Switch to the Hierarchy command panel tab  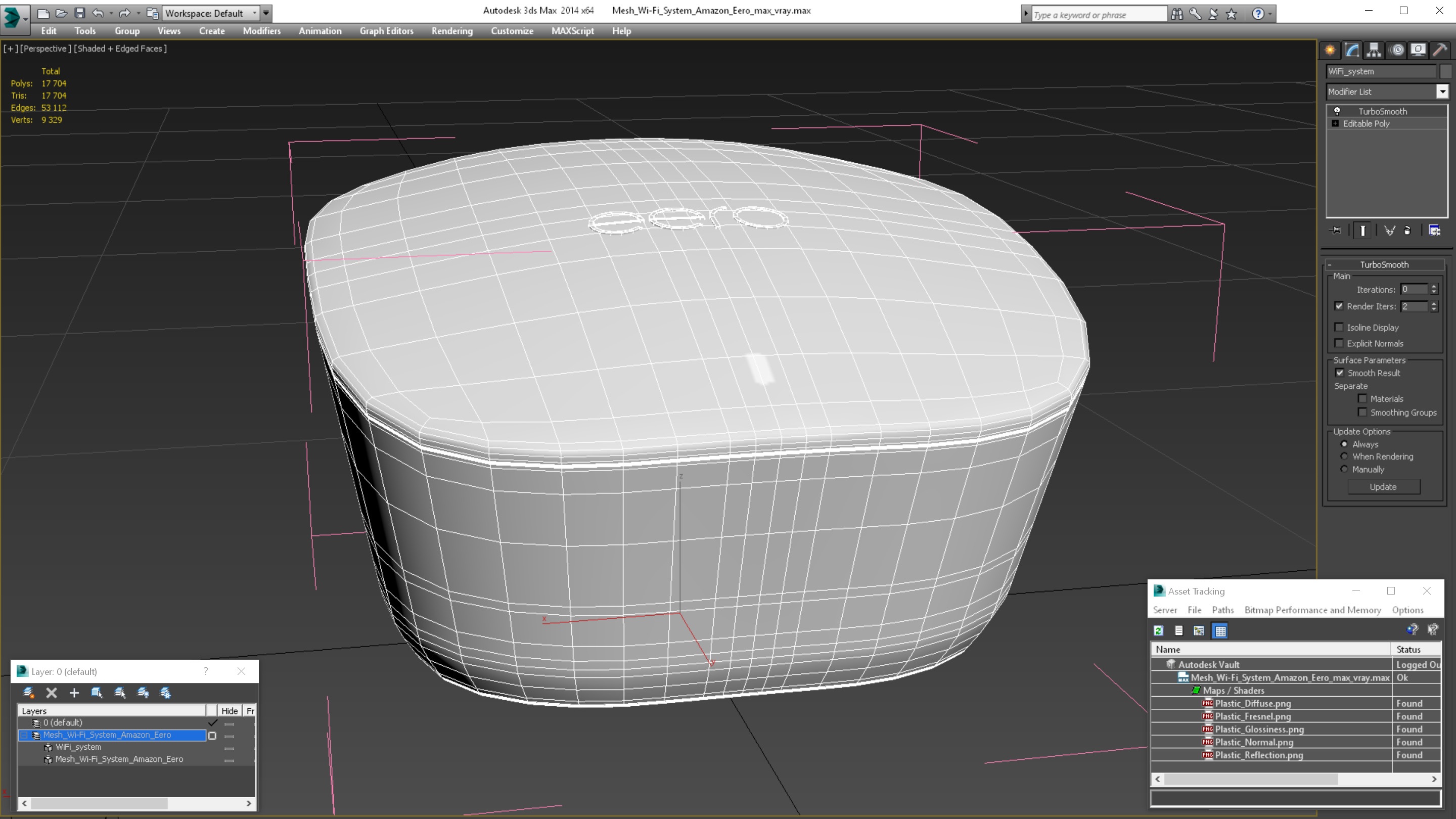(1374, 51)
